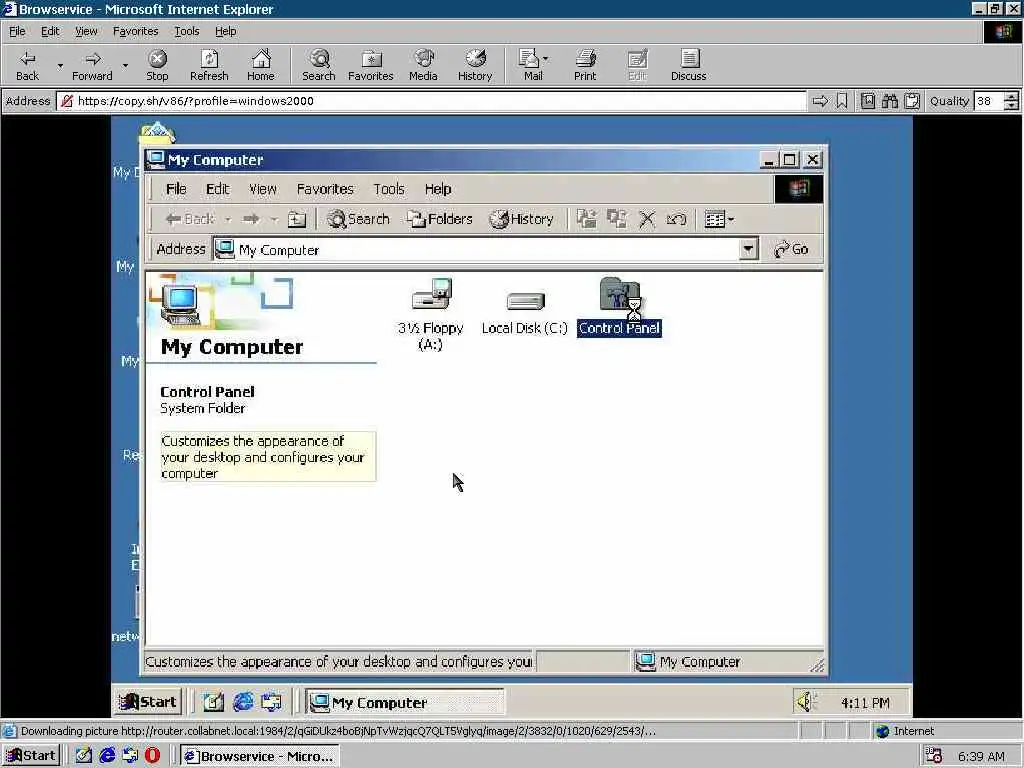
Task: Click the bookmark ribbon icon near Quality
Action: (x=842, y=101)
